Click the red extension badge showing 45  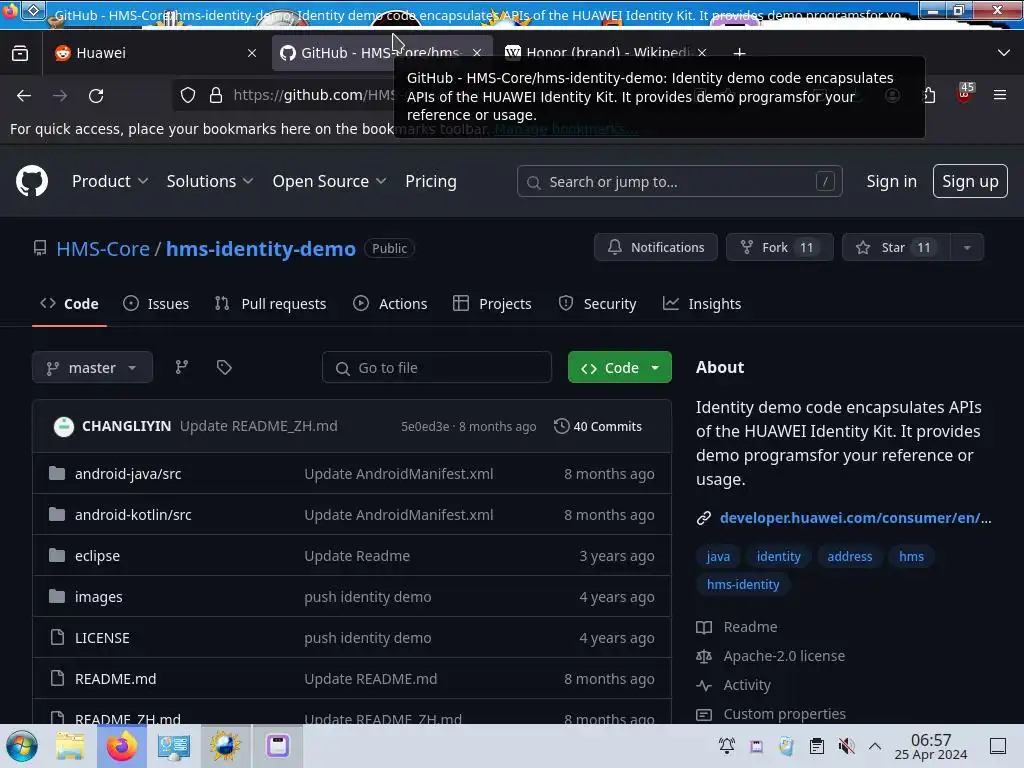[964, 93]
